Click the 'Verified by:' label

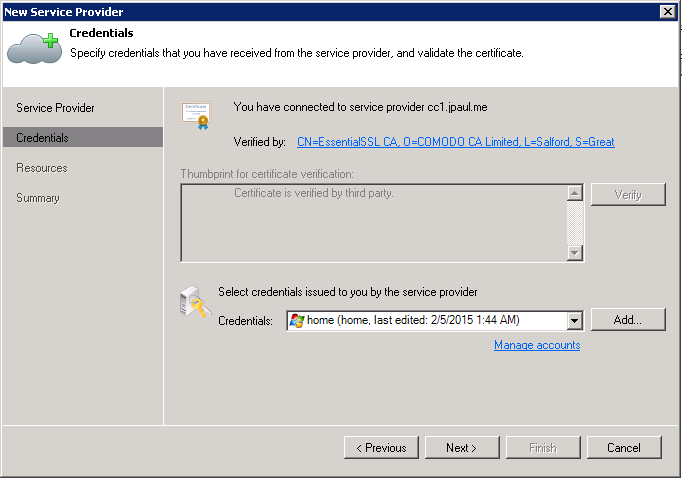click(260, 142)
